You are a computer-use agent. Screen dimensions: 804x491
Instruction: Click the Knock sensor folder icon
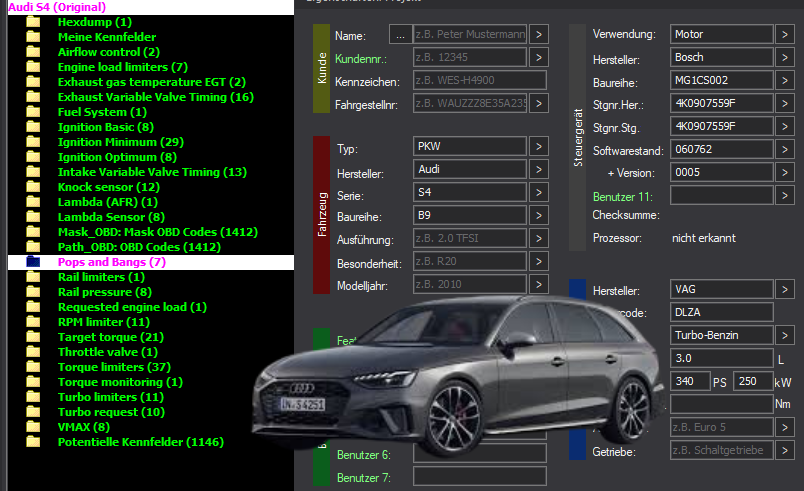(33, 187)
